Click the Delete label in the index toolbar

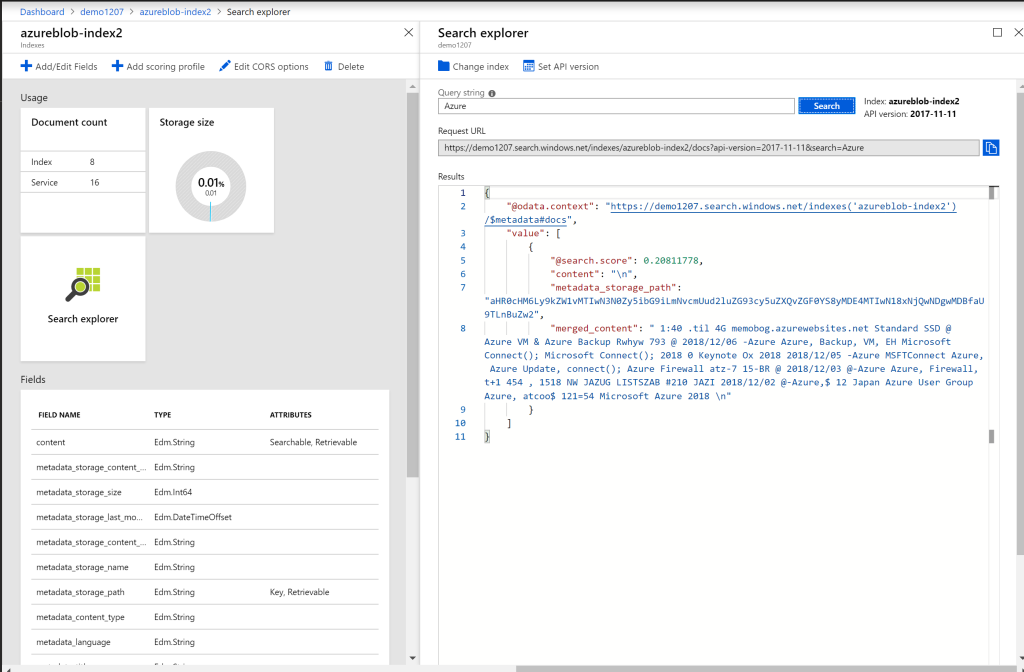pos(351,67)
